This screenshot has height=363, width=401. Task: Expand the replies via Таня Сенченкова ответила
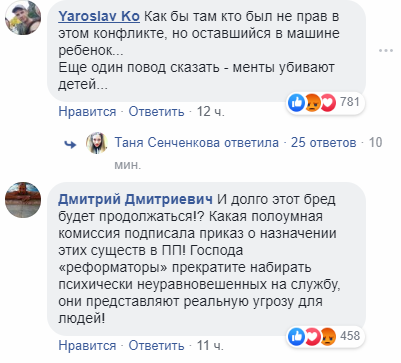click(x=197, y=143)
